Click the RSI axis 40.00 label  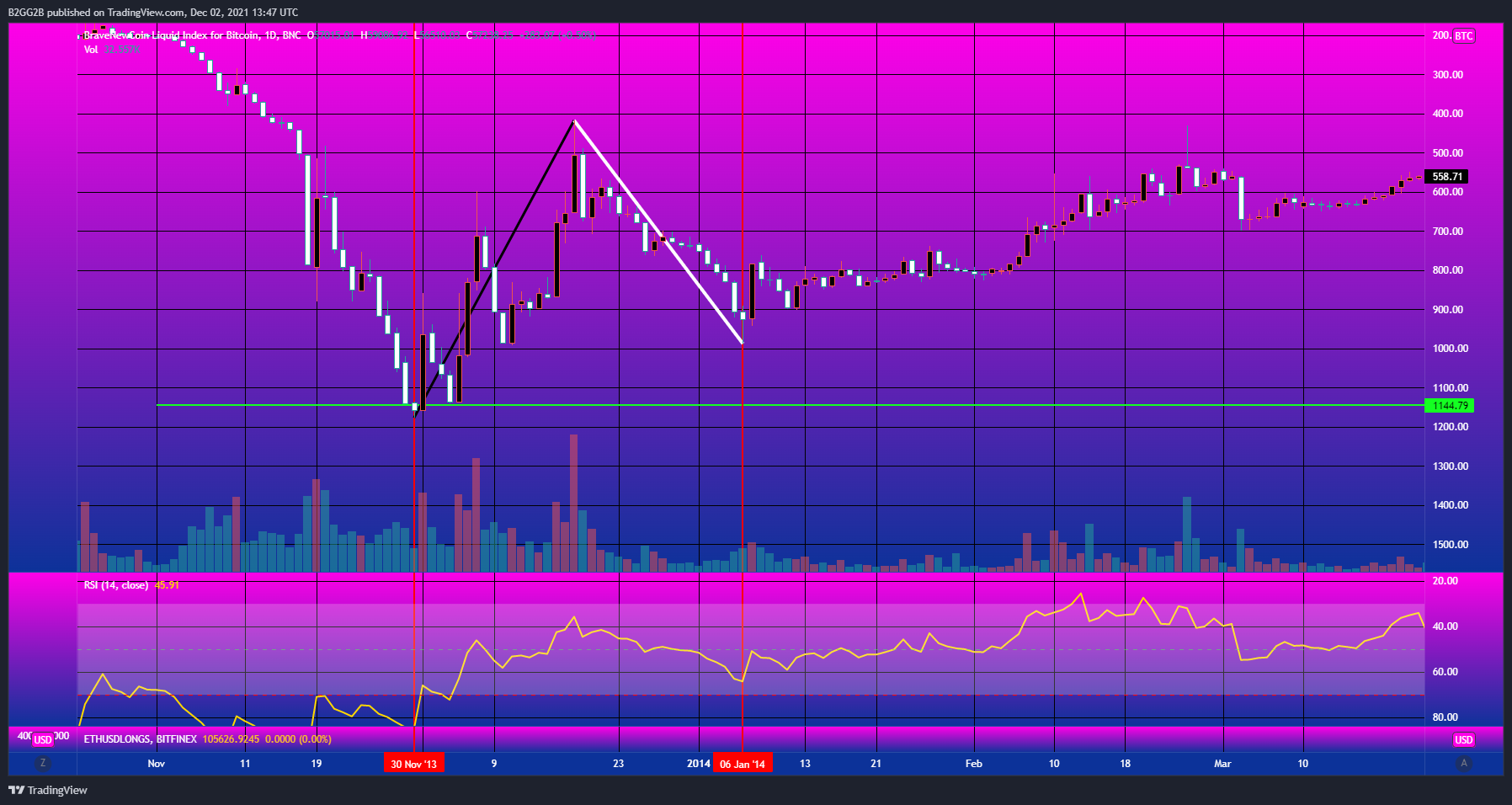[x=1445, y=626]
